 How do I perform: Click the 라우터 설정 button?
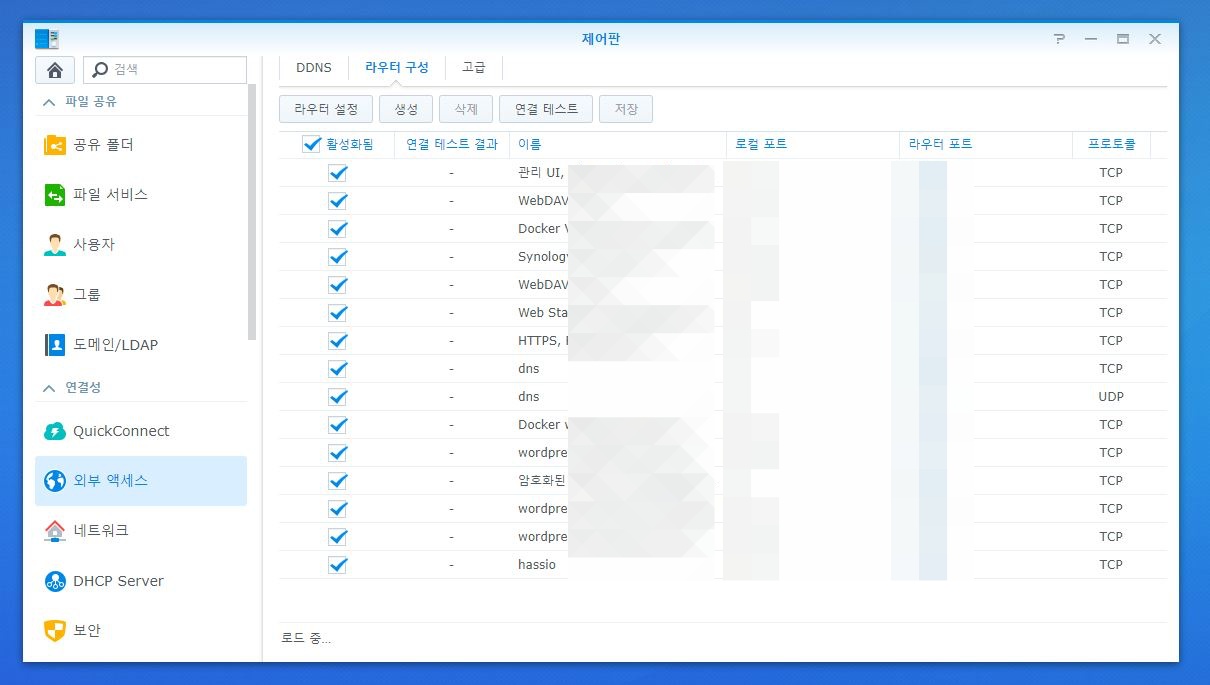[326, 109]
